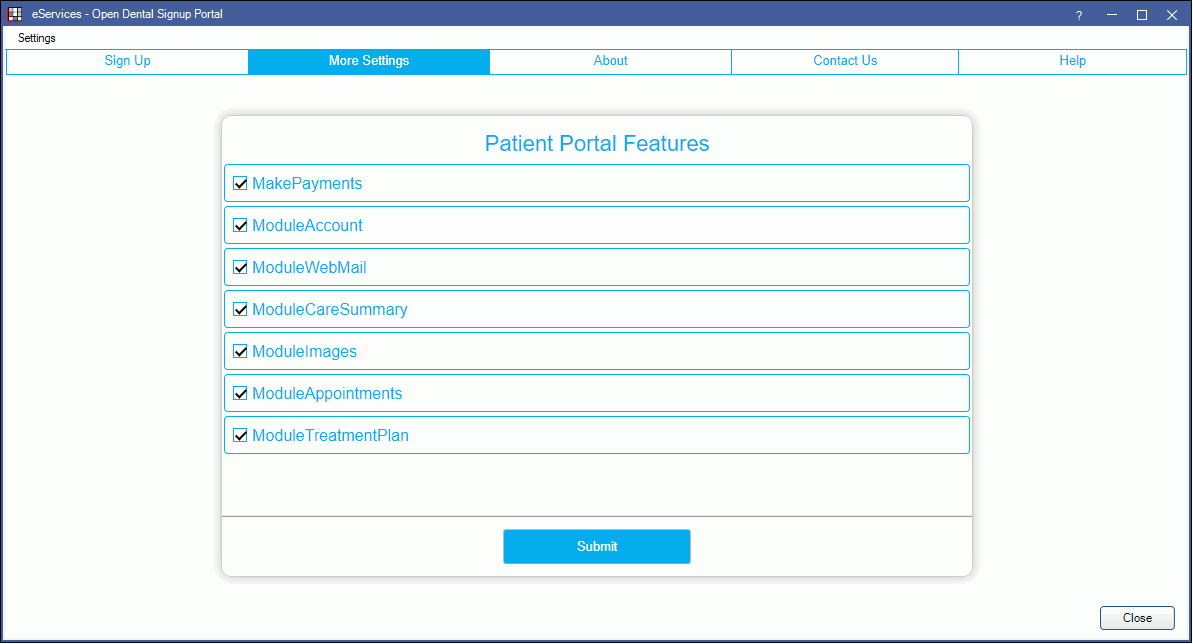Click the window title 'eServices - Open Dental Signup Portal'

(127, 14)
